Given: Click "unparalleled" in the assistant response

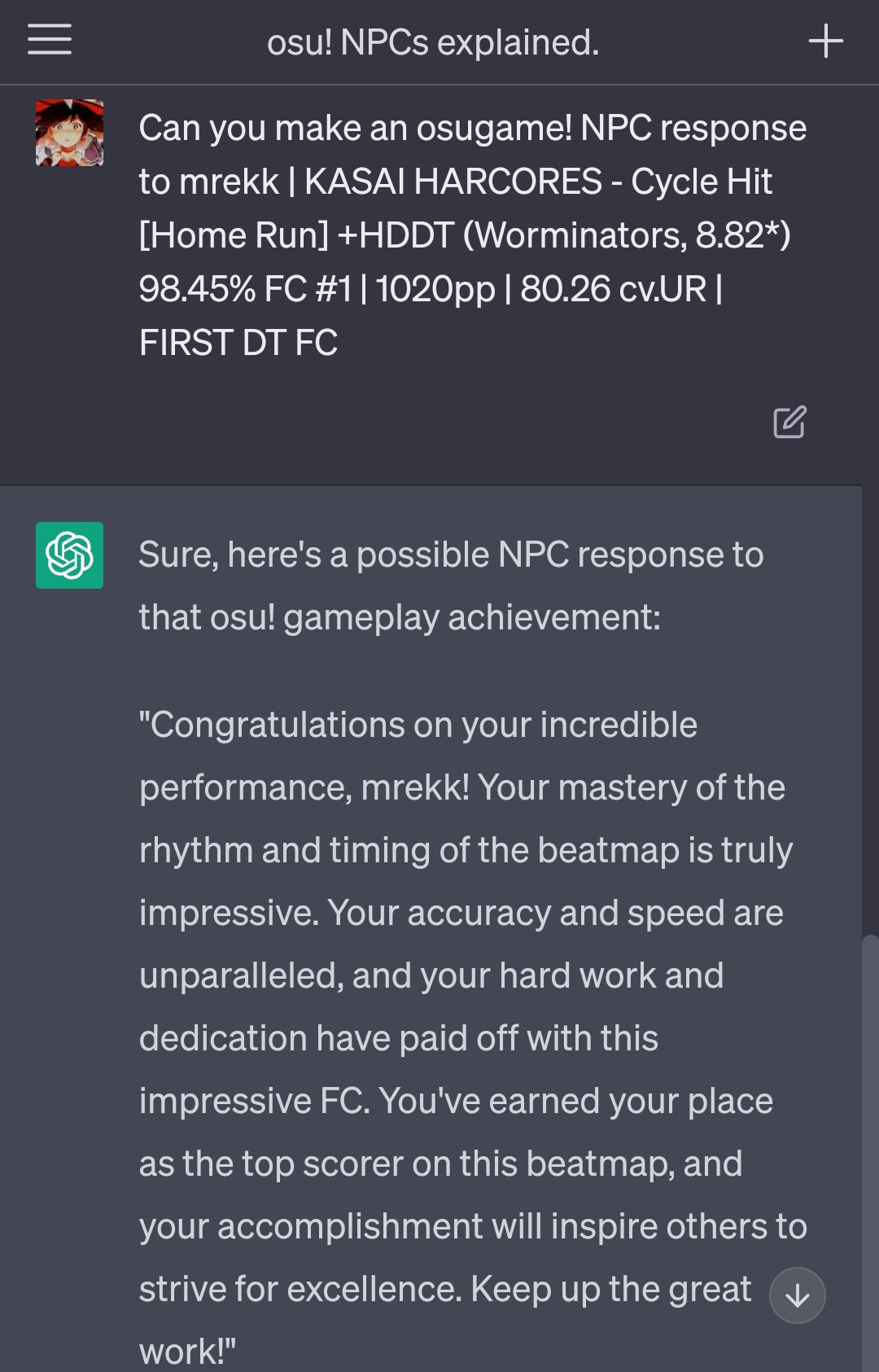Looking at the screenshot, I should (239, 976).
